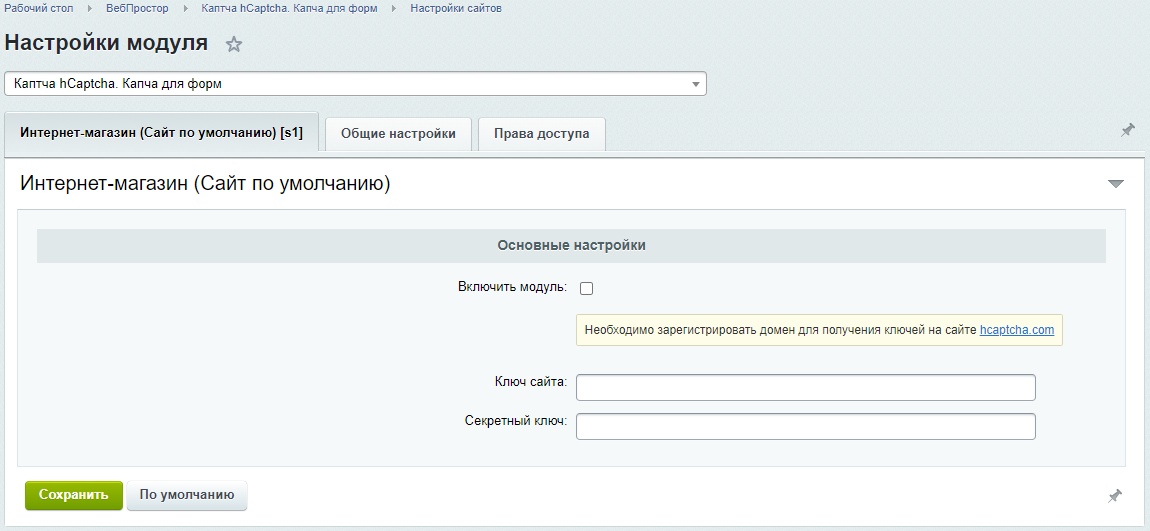Open the module selection dropdown
The height and width of the screenshot is (531, 1150).
click(355, 84)
